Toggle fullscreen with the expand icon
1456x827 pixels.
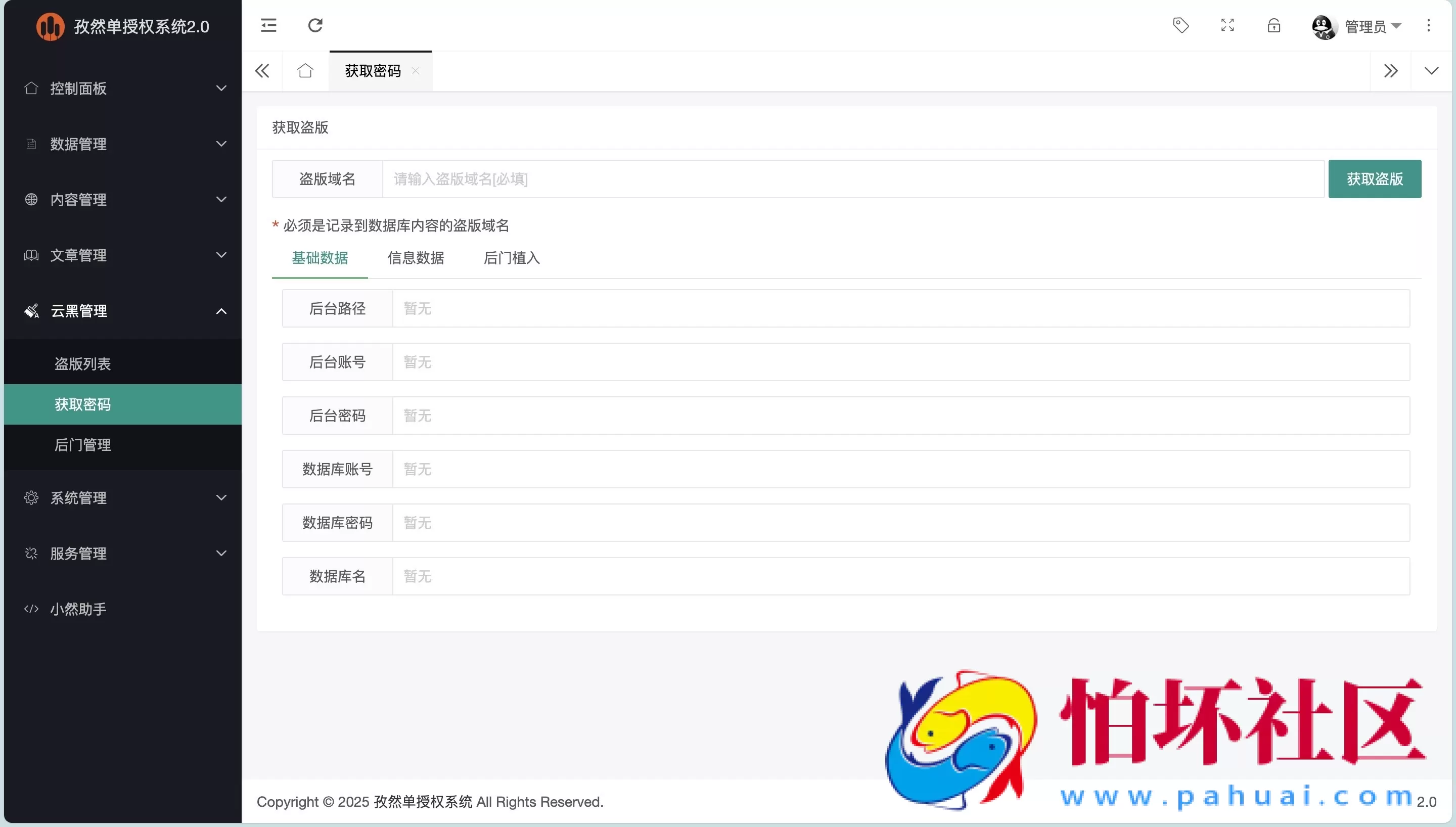click(x=1227, y=25)
